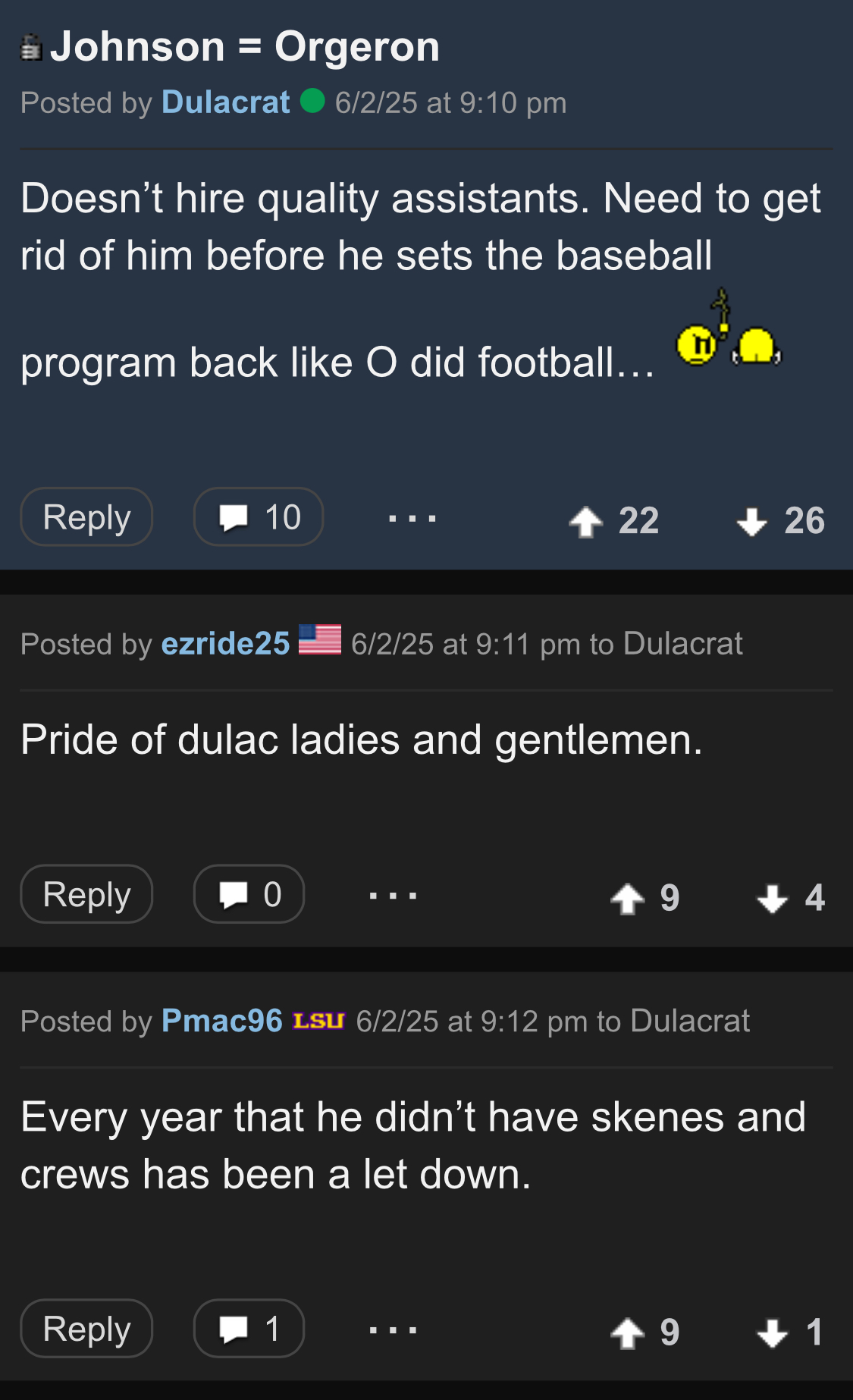This screenshot has width=853, height=1400.
Task: Downvote Dulacrat's original post
Action: coord(751,522)
